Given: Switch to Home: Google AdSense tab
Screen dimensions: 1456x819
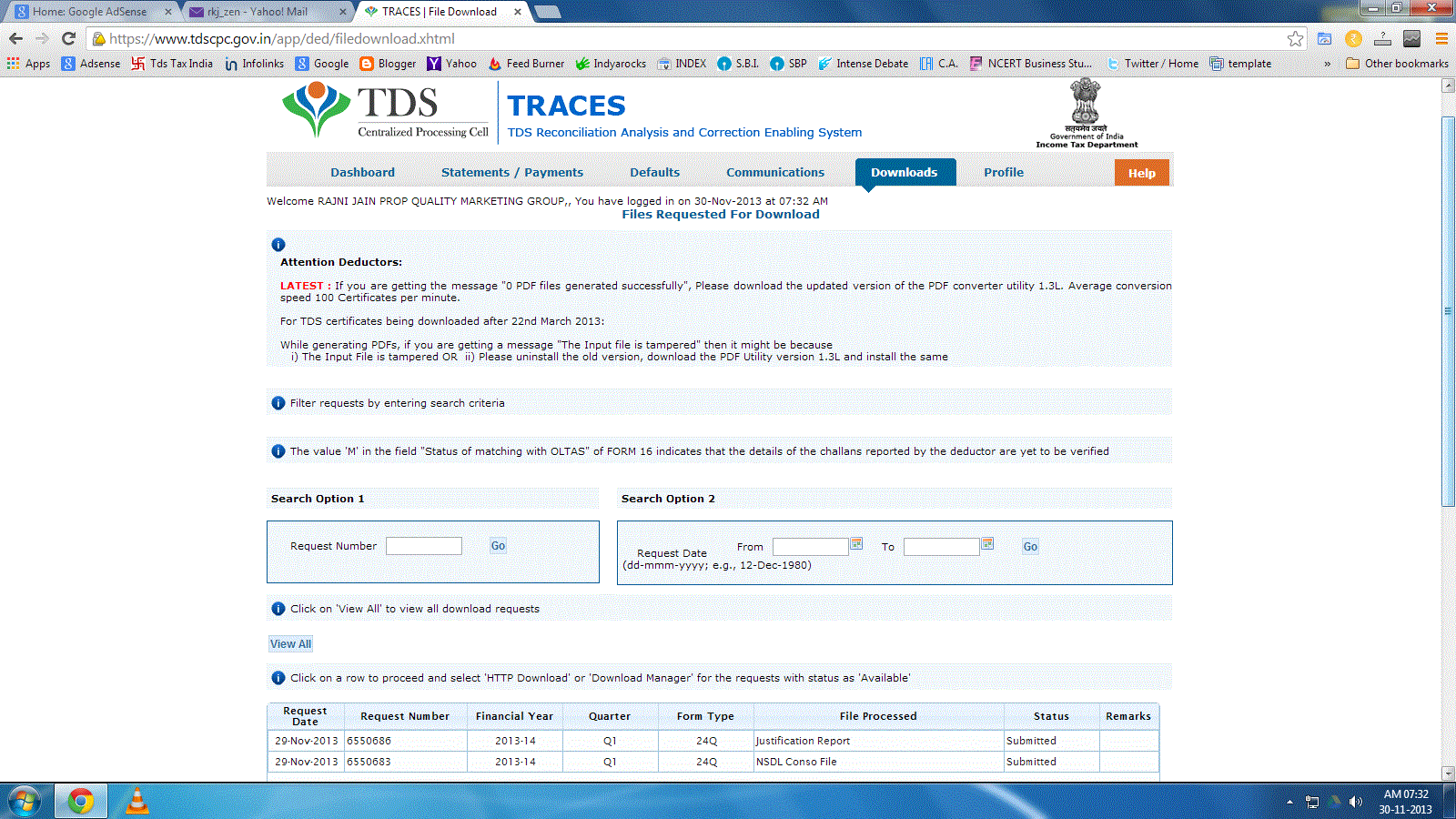Looking at the screenshot, I should 89,12.
